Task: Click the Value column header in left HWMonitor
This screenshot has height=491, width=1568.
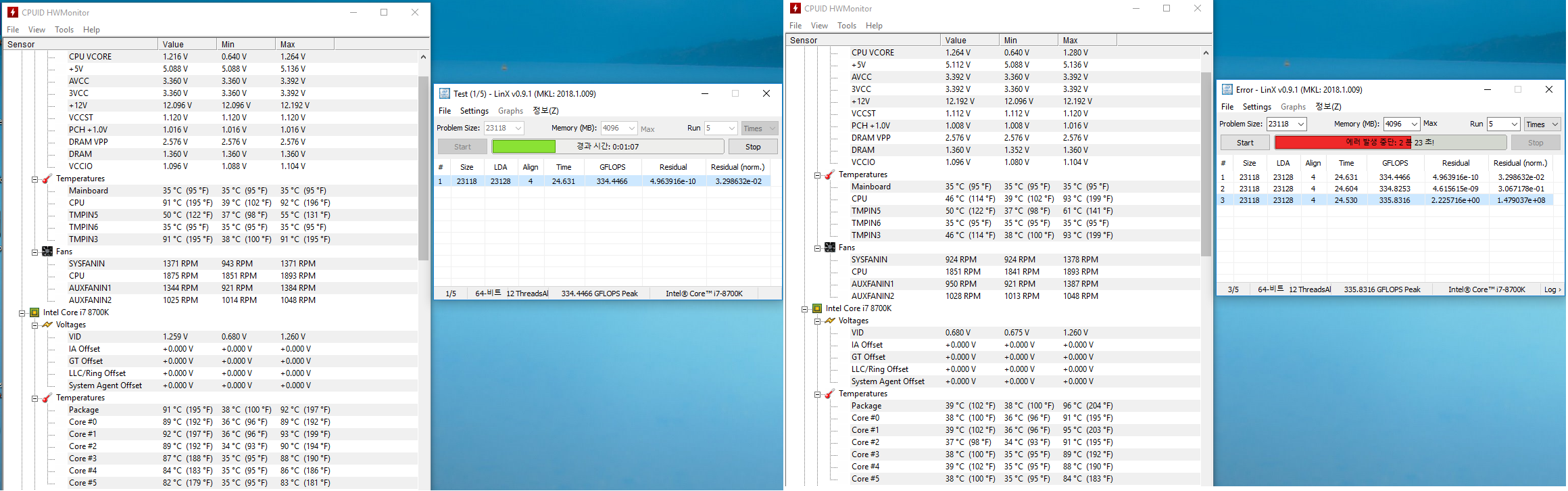Action: [187, 45]
